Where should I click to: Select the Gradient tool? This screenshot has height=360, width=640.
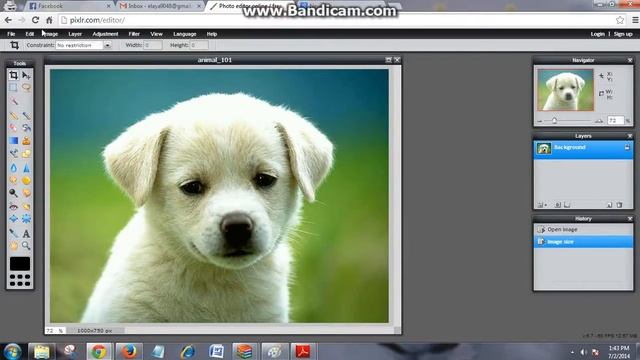[13, 141]
